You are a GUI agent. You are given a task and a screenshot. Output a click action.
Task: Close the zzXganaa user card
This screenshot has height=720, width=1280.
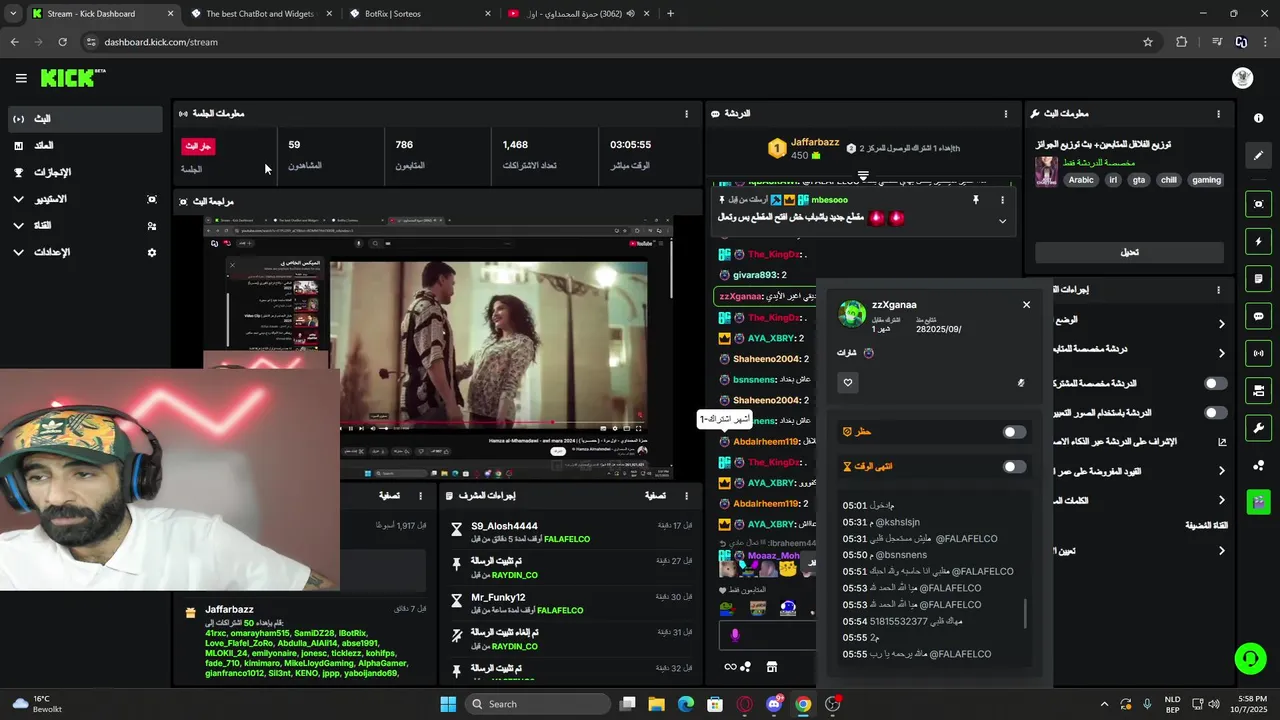click(1026, 305)
